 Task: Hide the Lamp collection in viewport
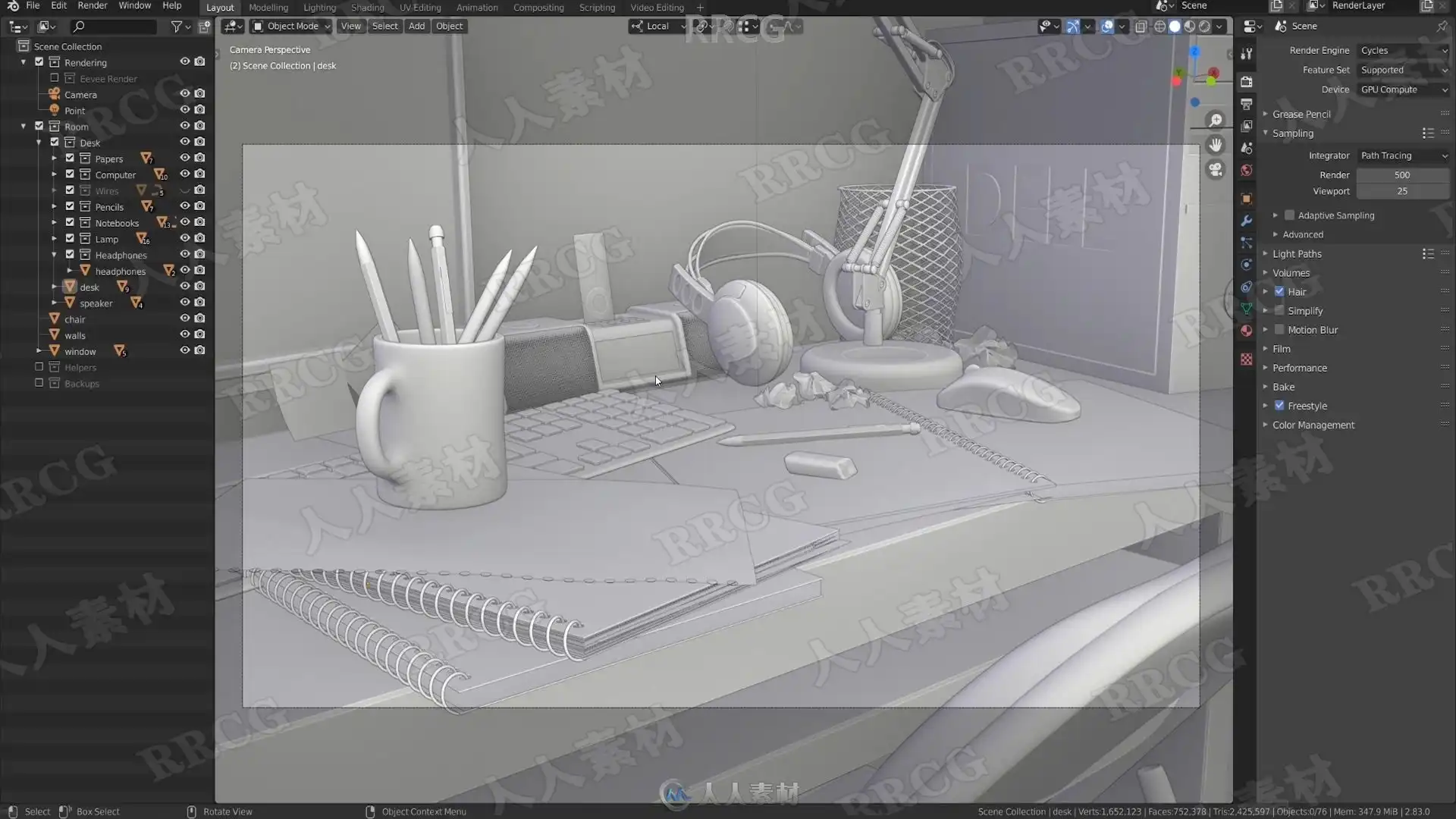tap(184, 238)
